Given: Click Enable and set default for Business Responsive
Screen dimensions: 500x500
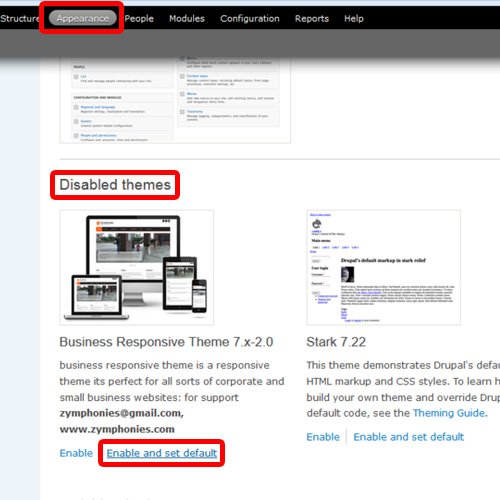Looking at the screenshot, I should click(x=162, y=453).
